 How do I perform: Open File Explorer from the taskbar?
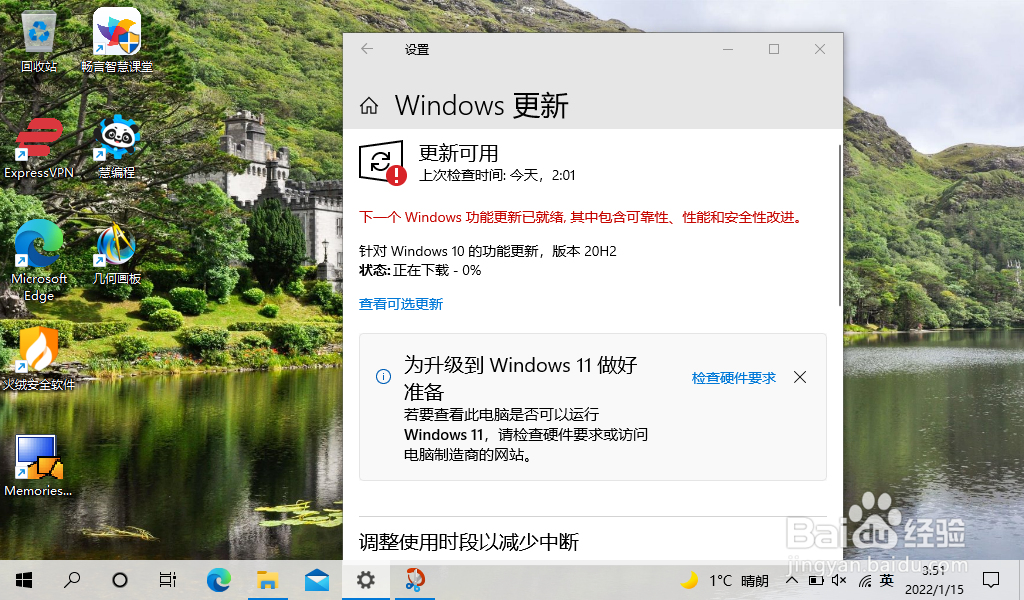point(268,580)
